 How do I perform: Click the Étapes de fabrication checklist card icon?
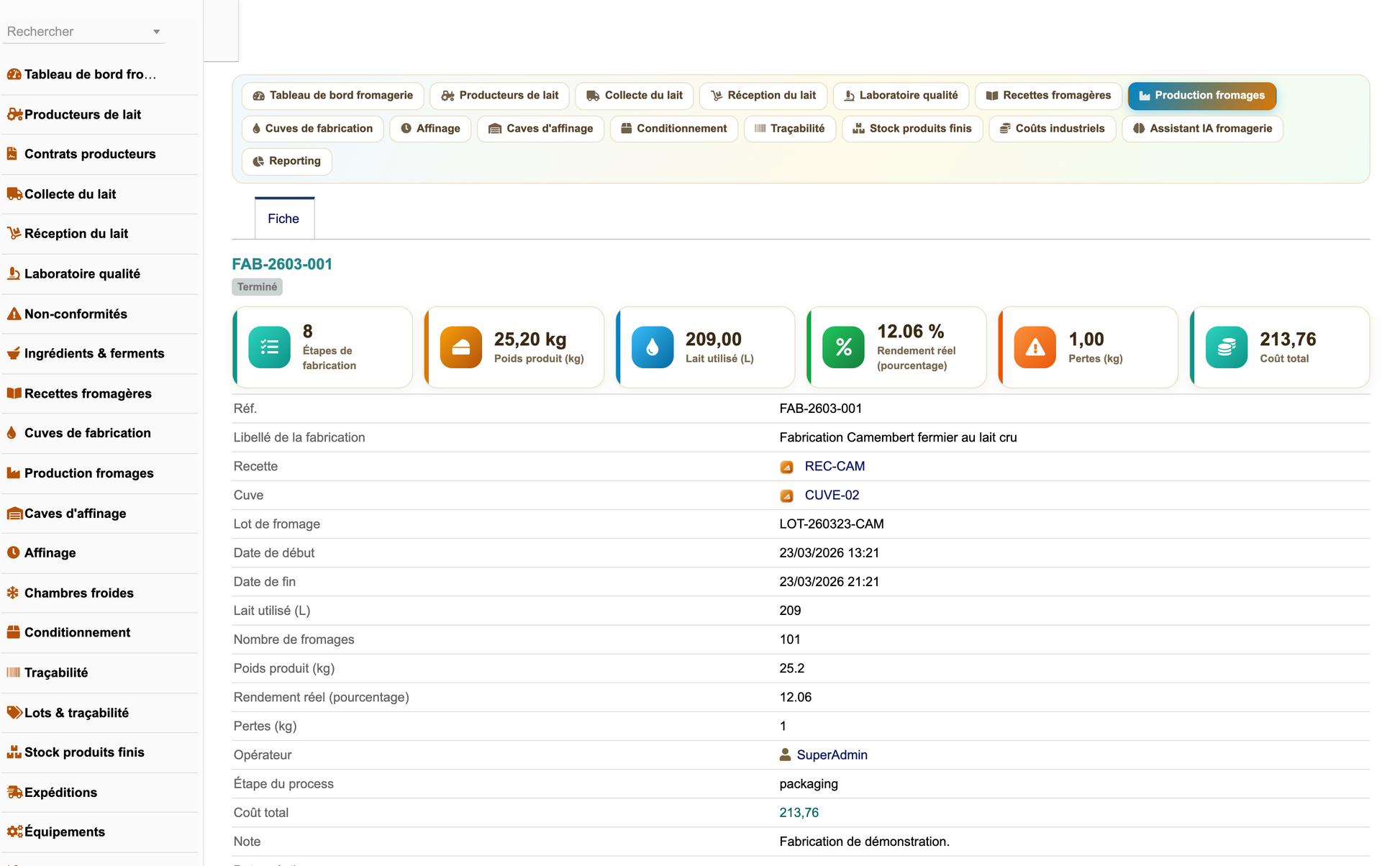pyautogui.click(x=269, y=347)
